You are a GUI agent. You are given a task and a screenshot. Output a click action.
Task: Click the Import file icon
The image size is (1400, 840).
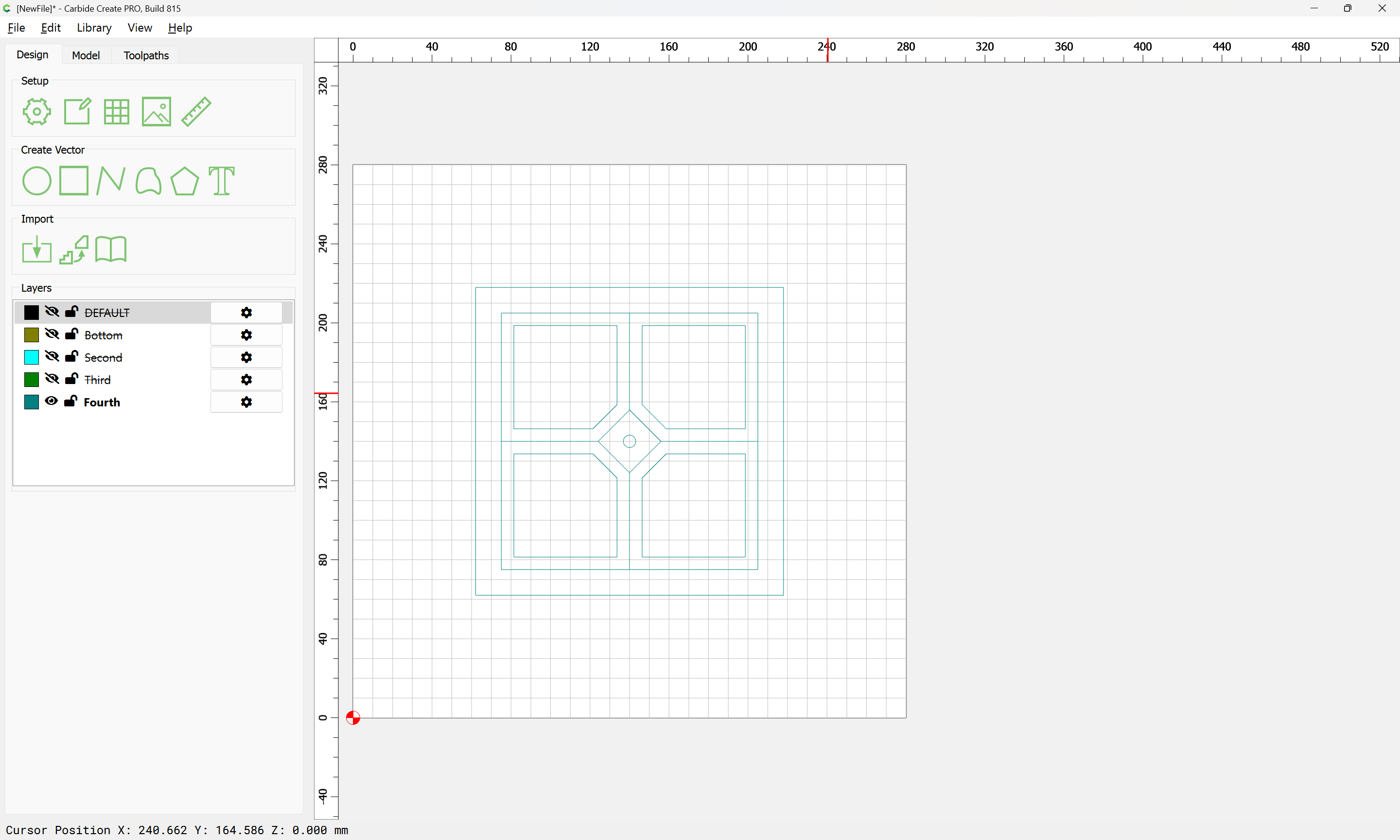click(x=37, y=250)
